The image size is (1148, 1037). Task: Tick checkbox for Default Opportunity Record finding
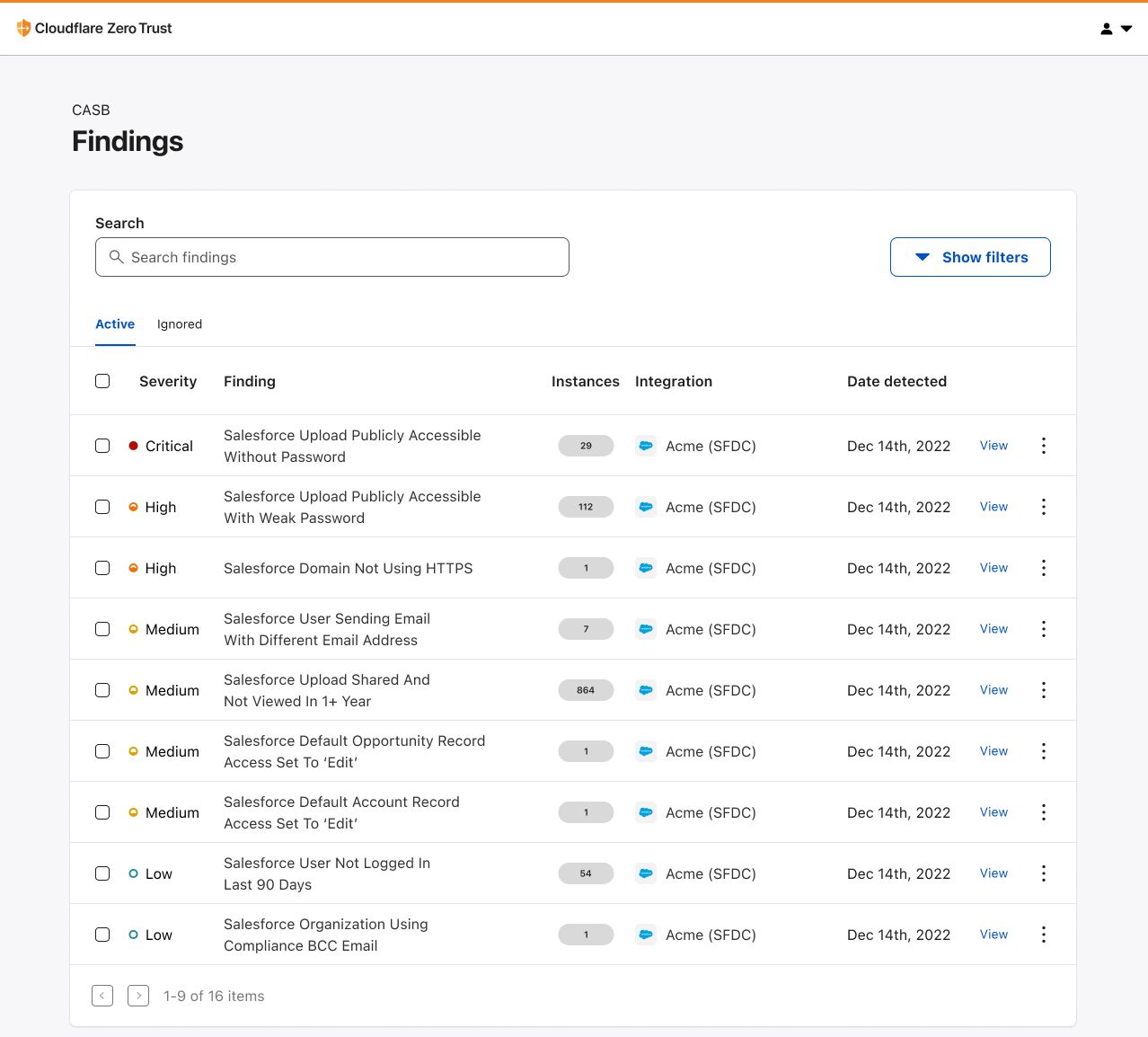pyautogui.click(x=102, y=751)
